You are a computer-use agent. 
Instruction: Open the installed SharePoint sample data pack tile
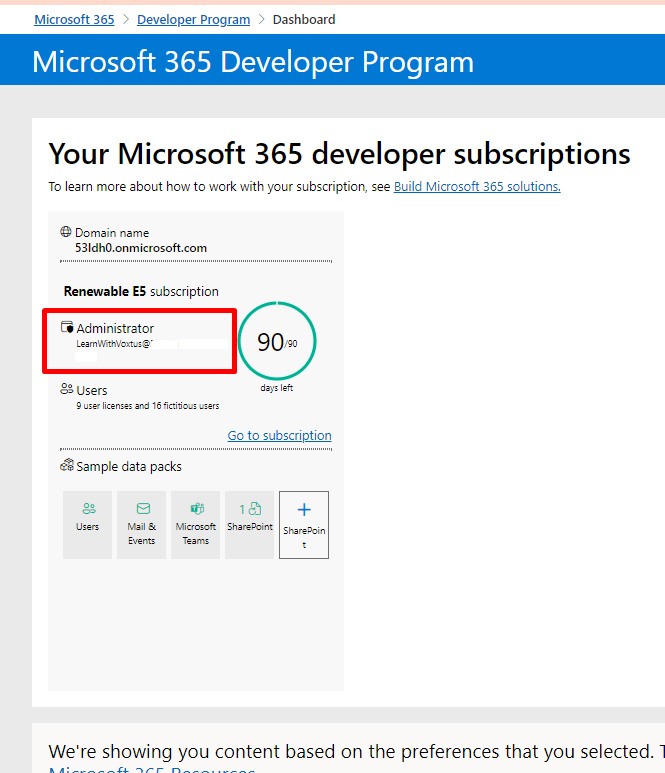(x=249, y=525)
